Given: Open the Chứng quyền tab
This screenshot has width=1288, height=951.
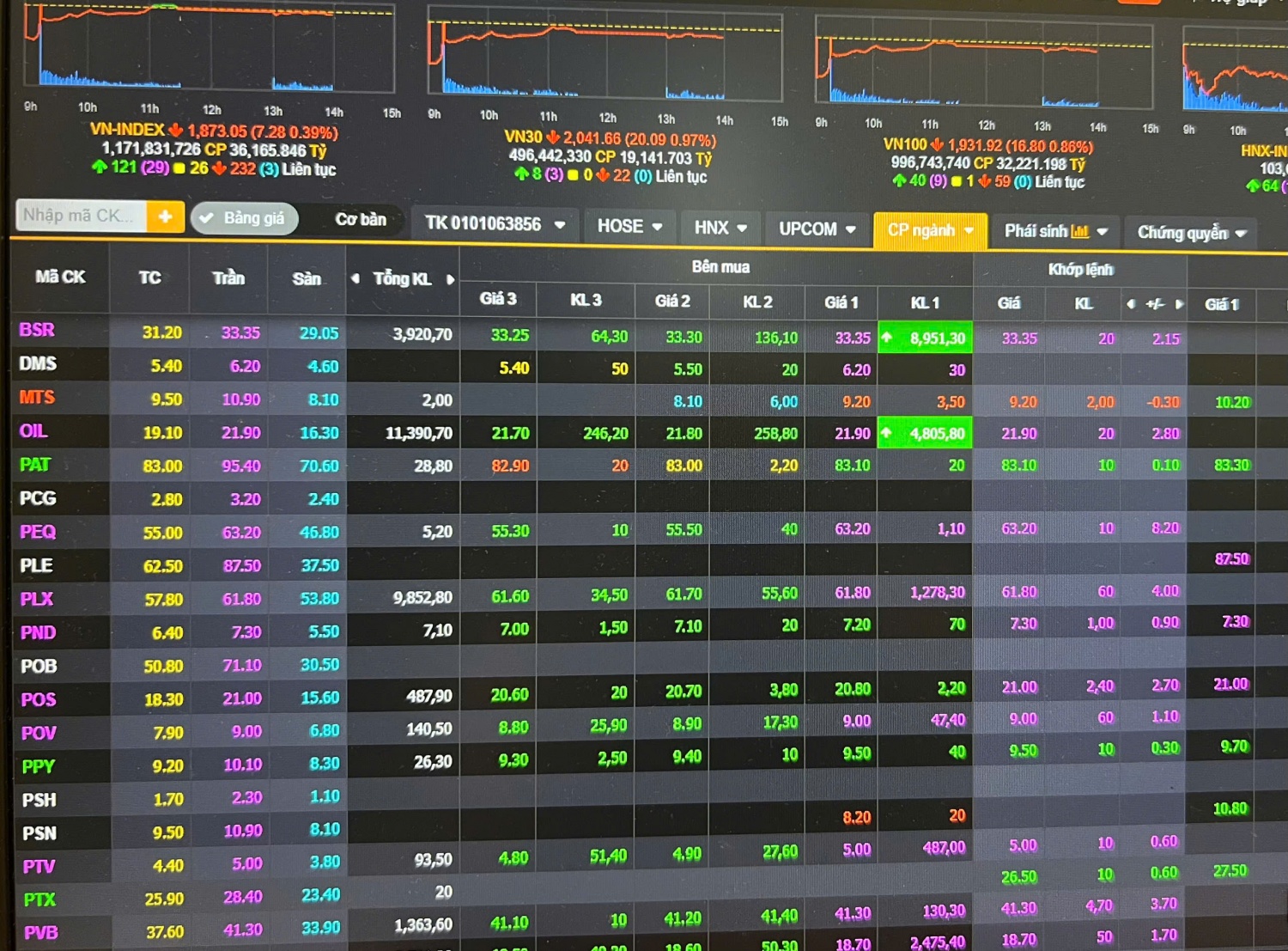Looking at the screenshot, I should point(1190,233).
